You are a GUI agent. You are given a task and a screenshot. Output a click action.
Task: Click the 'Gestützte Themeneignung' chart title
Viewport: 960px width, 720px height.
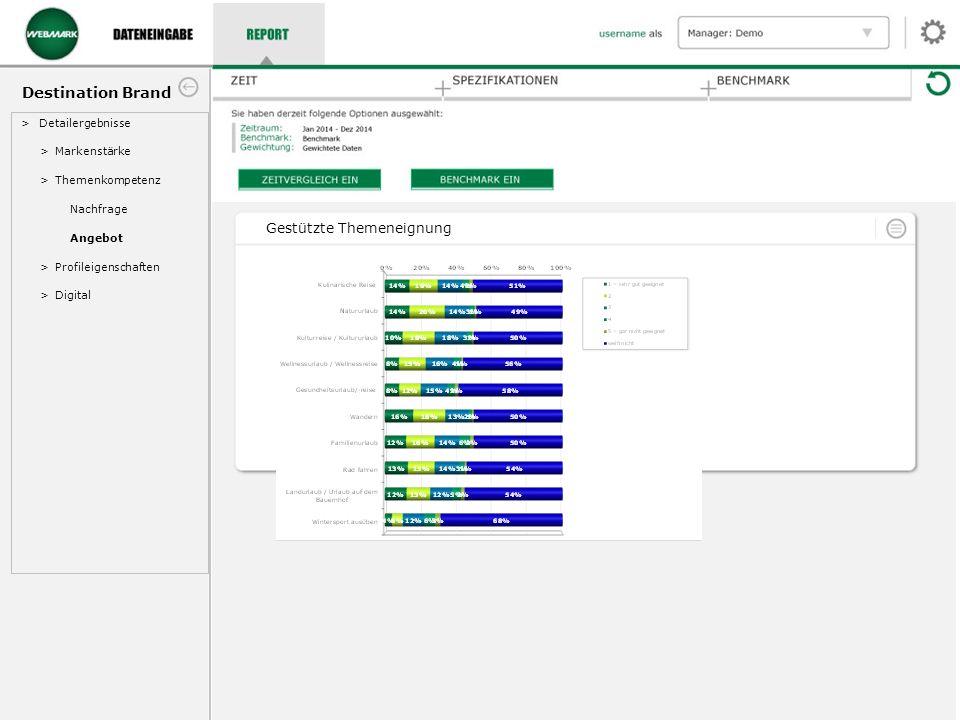(359, 228)
